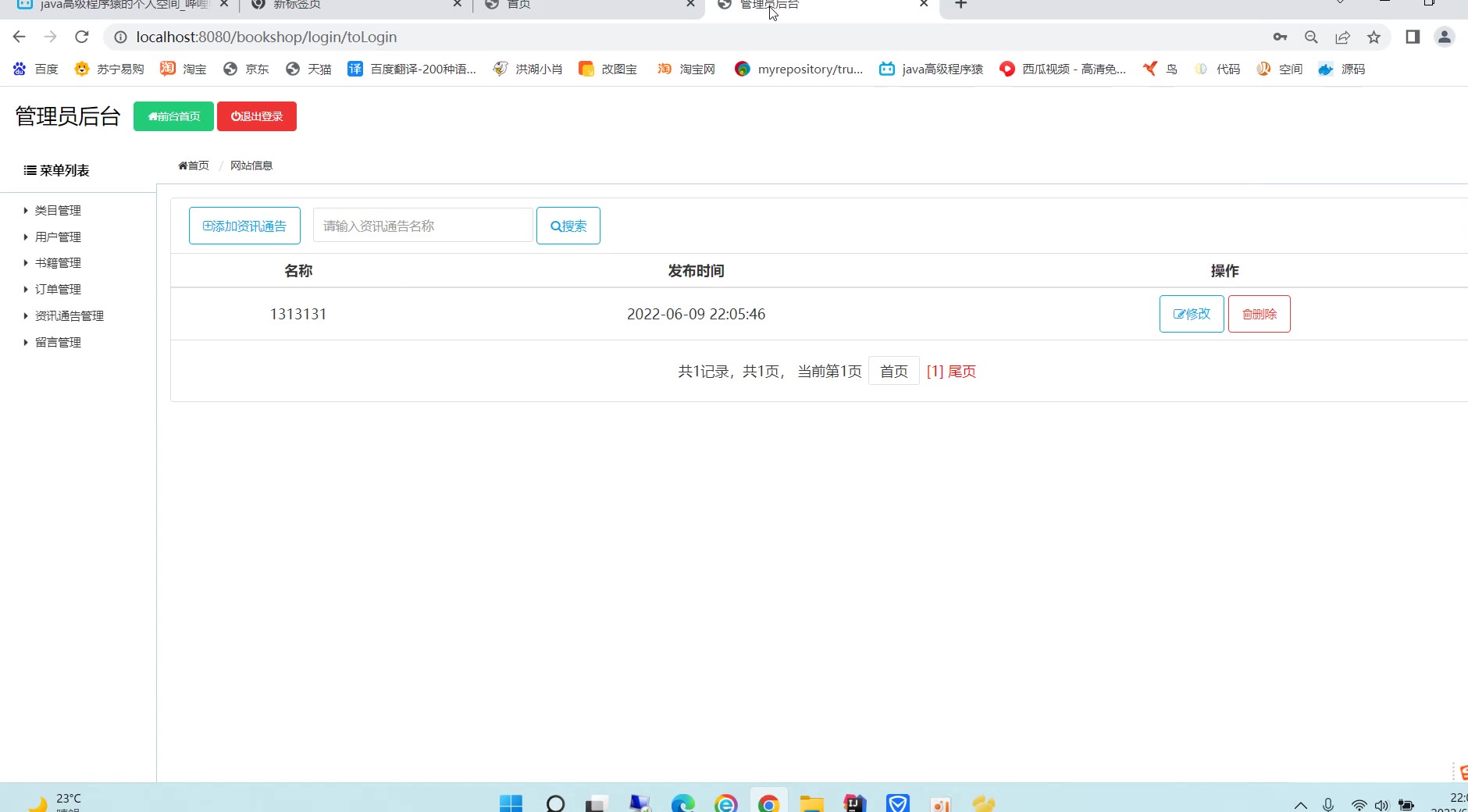Expand the 书籍管理 sidebar menu
The height and width of the screenshot is (812, 1468).
click(58, 263)
